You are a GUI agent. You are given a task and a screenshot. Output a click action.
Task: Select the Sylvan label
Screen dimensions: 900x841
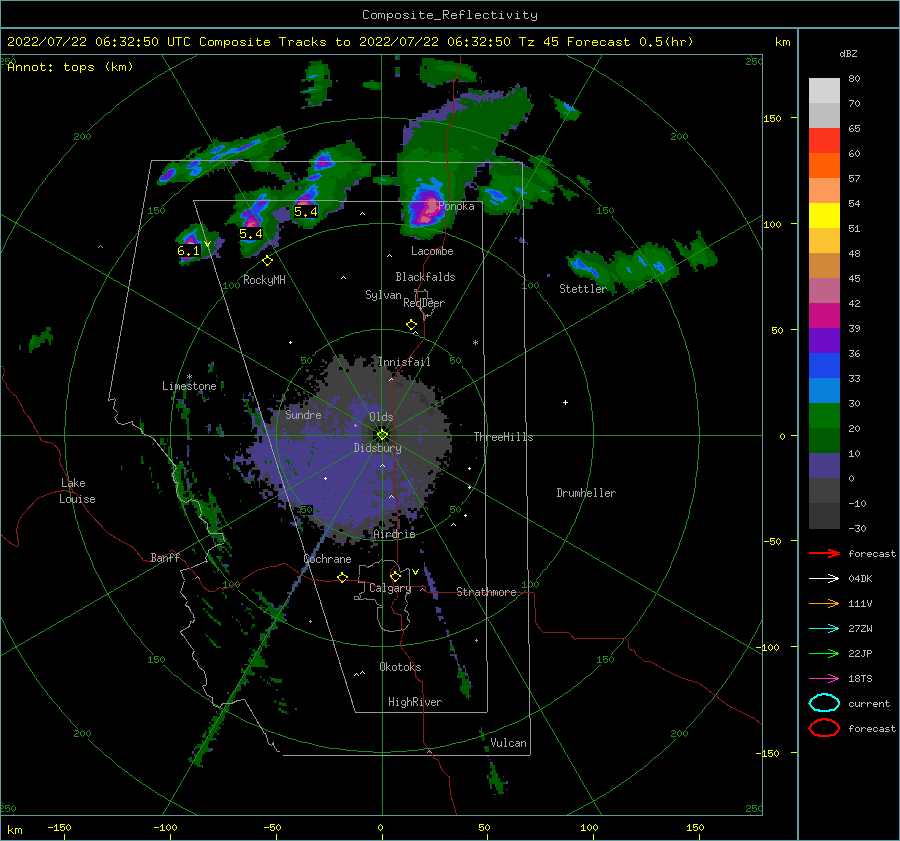coord(383,295)
